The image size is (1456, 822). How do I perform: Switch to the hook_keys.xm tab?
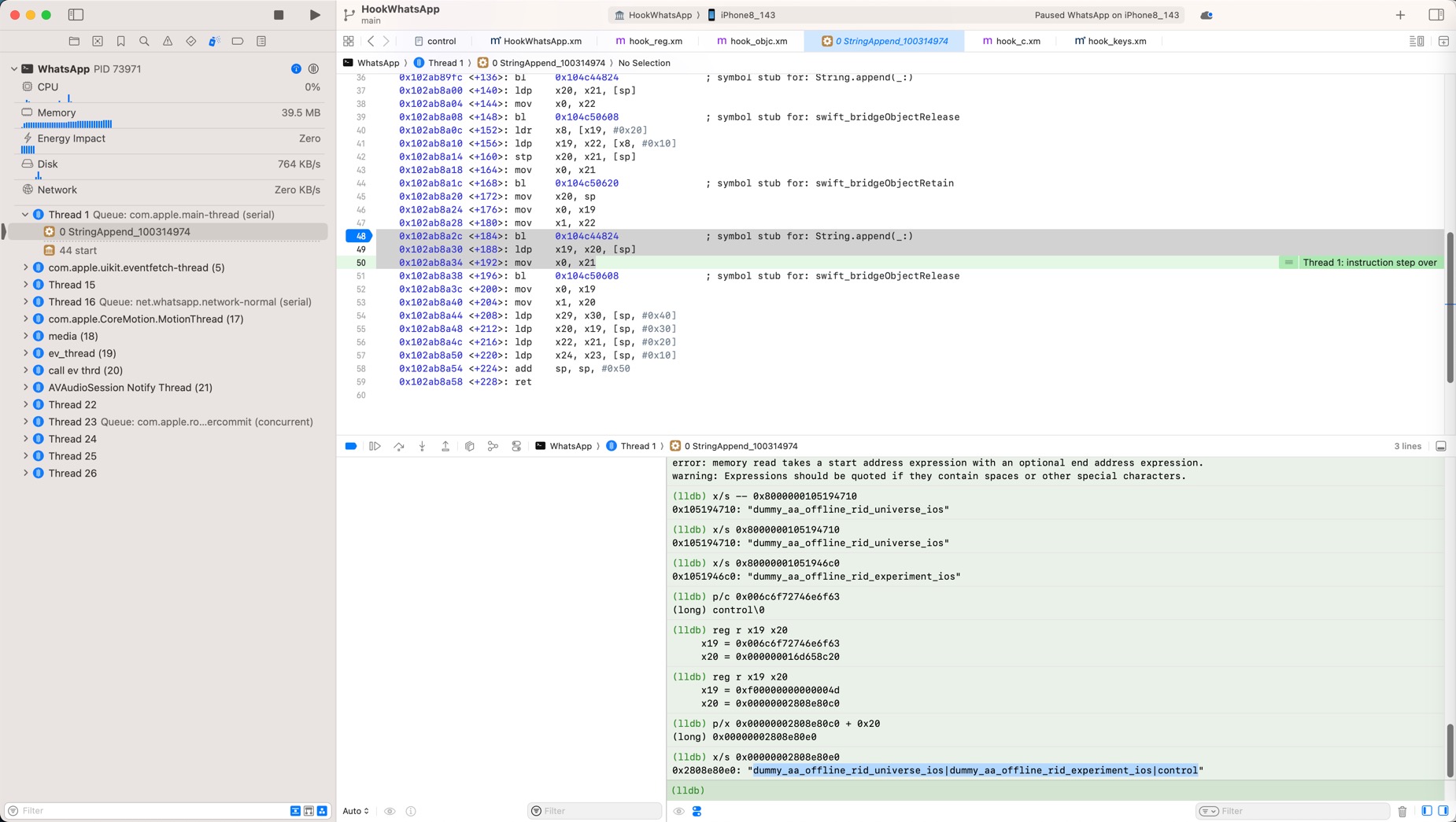(x=1110, y=41)
